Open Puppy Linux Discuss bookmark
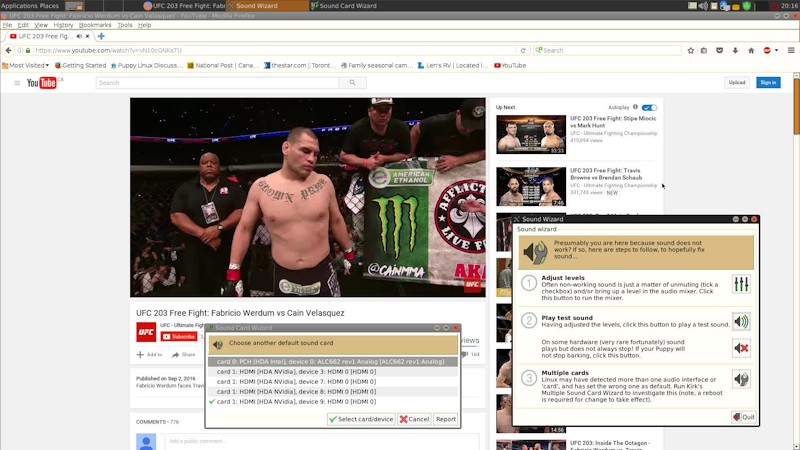Image resolution: width=800 pixels, height=450 pixels. pos(146,65)
